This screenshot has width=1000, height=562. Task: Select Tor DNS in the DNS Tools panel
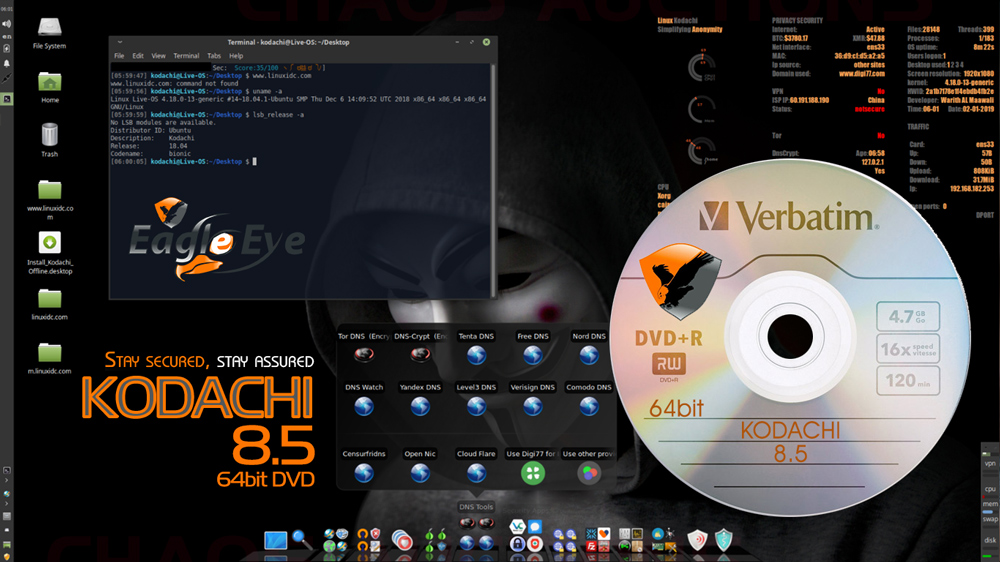364,354
